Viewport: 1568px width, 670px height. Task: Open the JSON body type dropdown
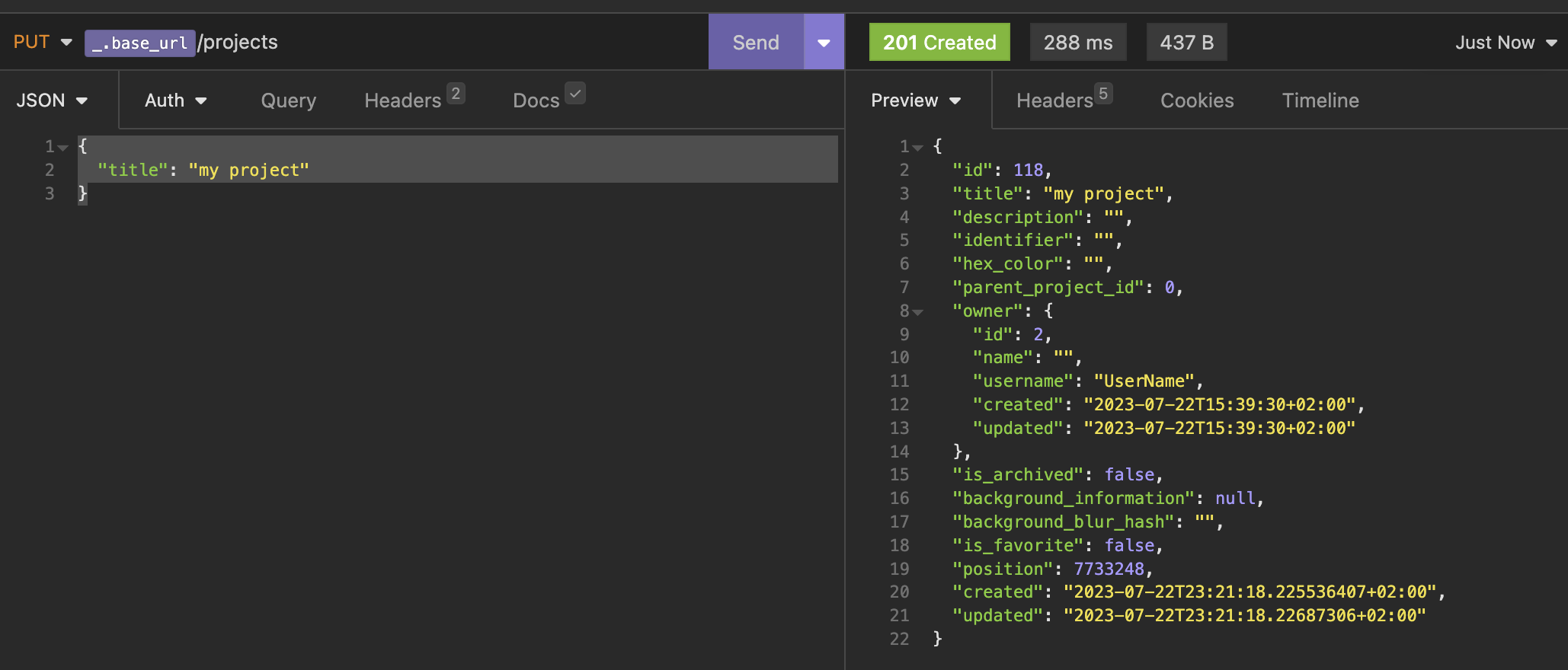(x=52, y=100)
